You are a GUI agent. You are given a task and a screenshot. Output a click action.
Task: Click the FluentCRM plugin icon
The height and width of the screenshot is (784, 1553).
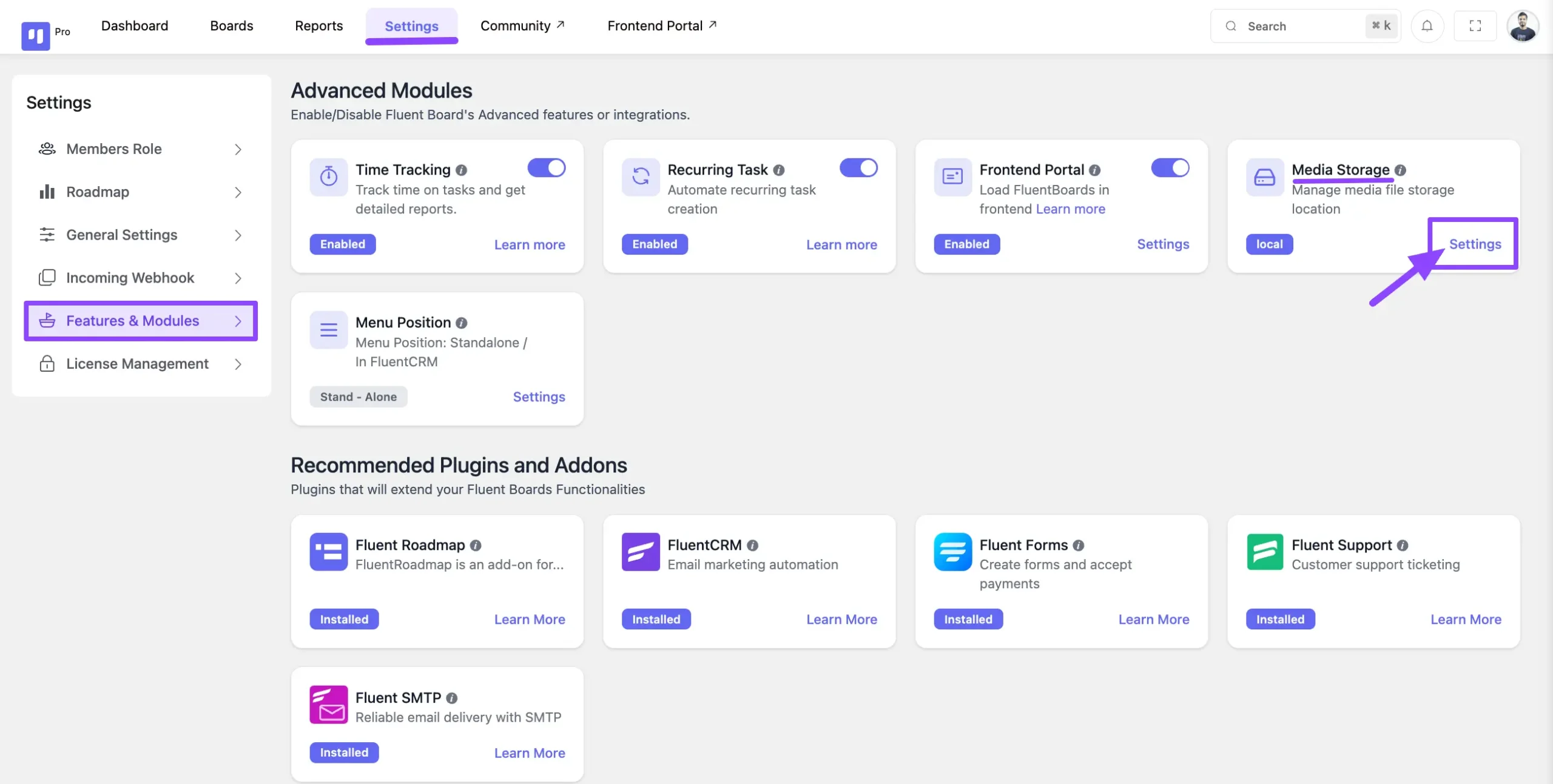[641, 552]
